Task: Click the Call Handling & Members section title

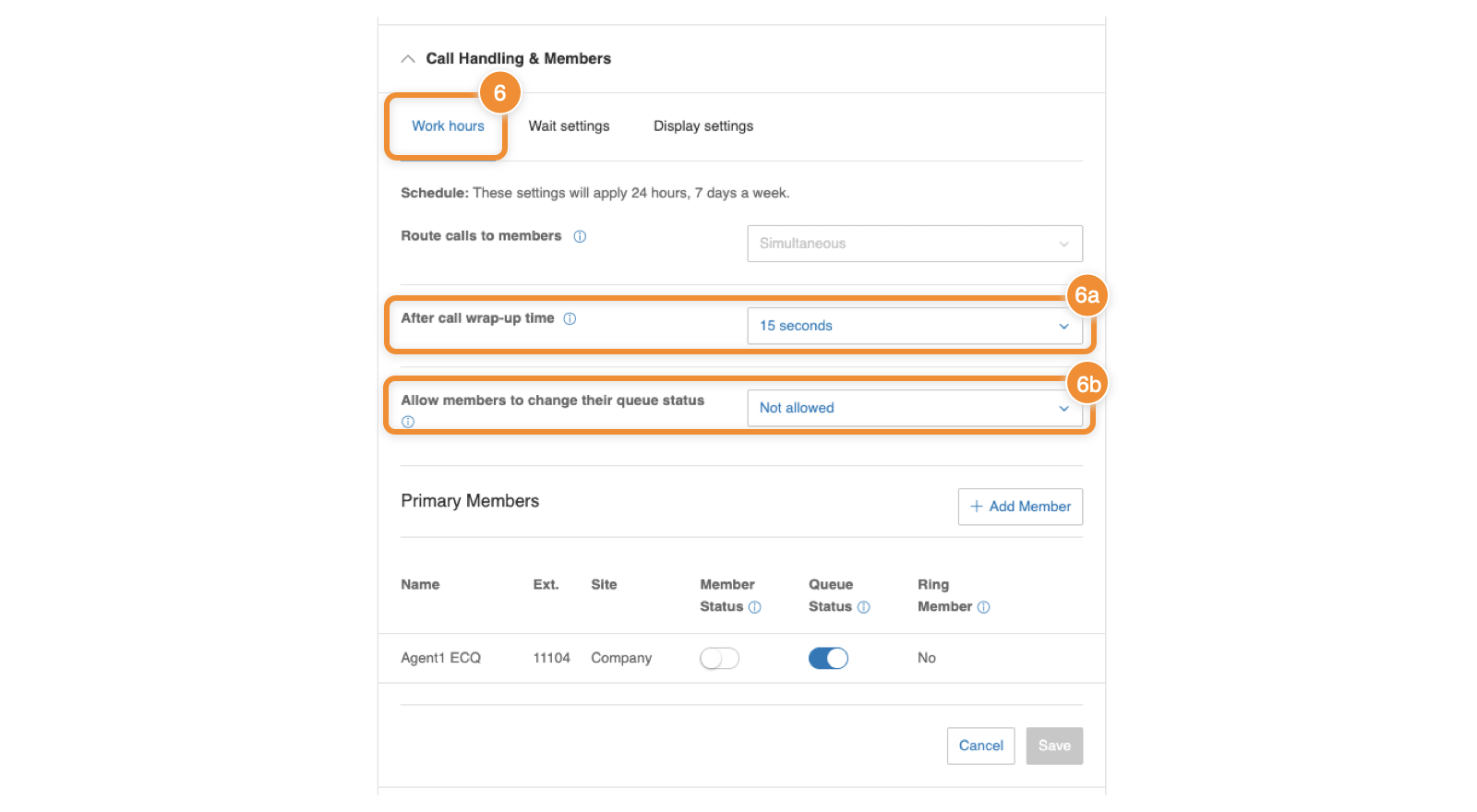Action: coord(518,59)
